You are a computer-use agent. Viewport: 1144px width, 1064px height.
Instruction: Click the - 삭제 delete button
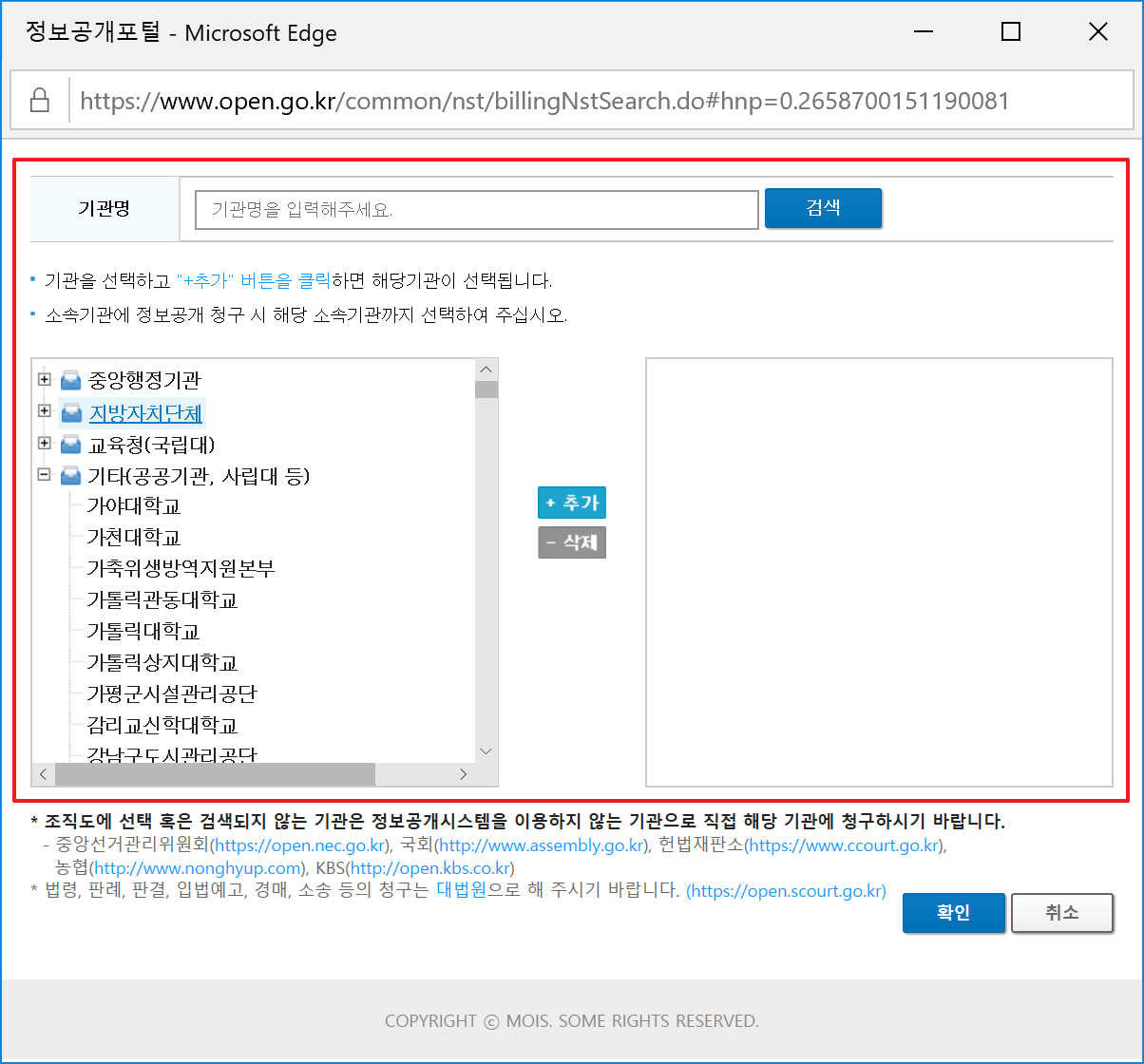[x=572, y=542]
